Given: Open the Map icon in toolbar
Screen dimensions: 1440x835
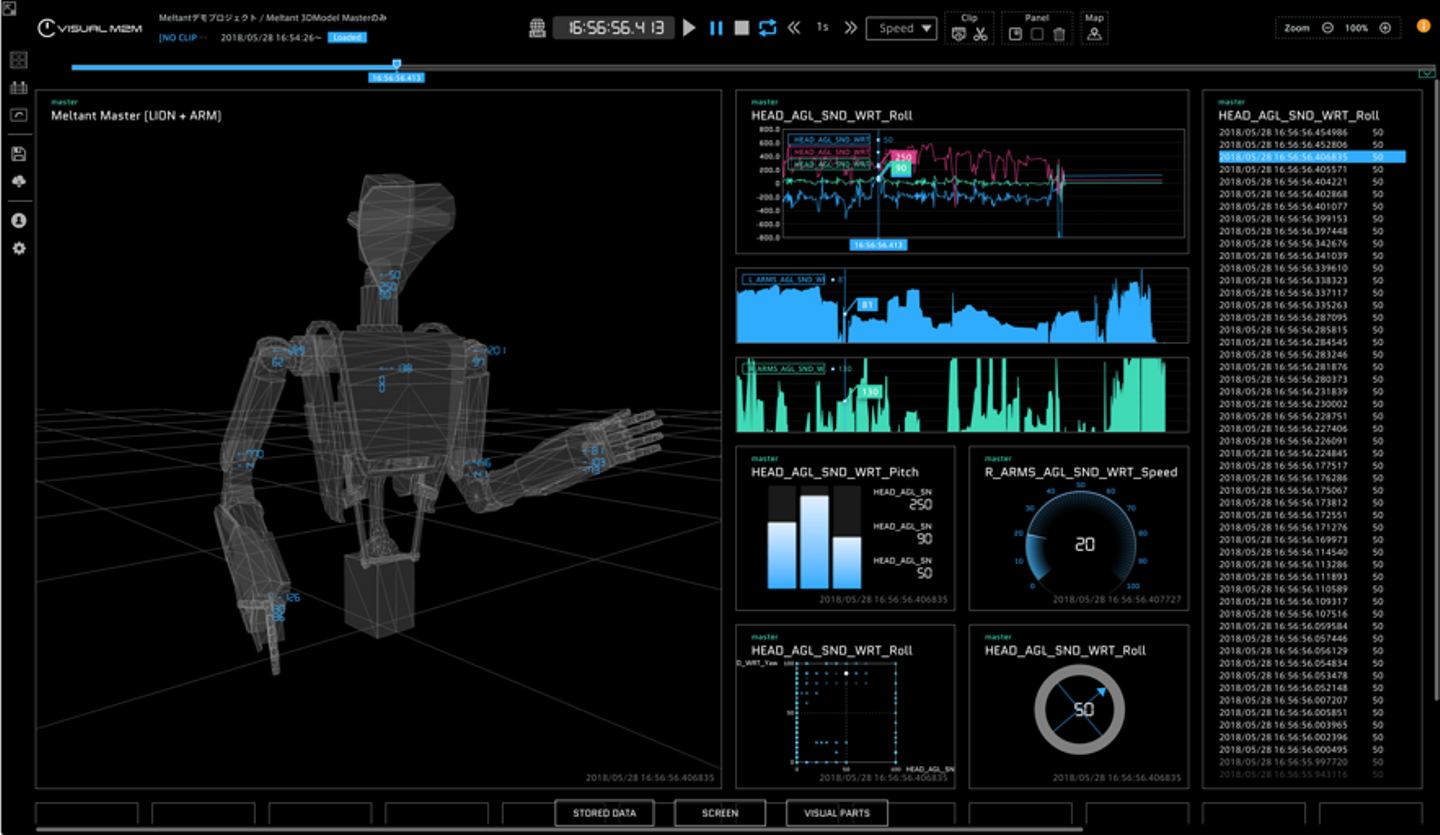Looking at the screenshot, I should point(1094,34).
